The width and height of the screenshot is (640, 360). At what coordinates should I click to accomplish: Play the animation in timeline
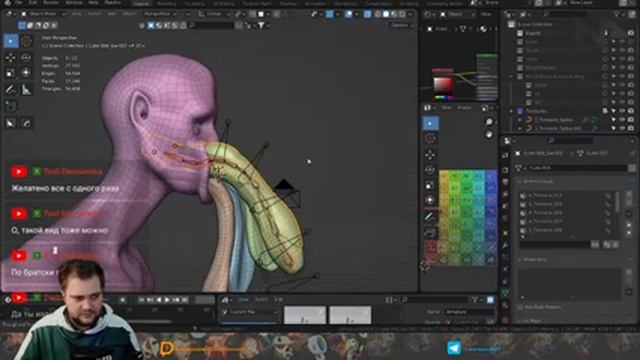point(167,300)
